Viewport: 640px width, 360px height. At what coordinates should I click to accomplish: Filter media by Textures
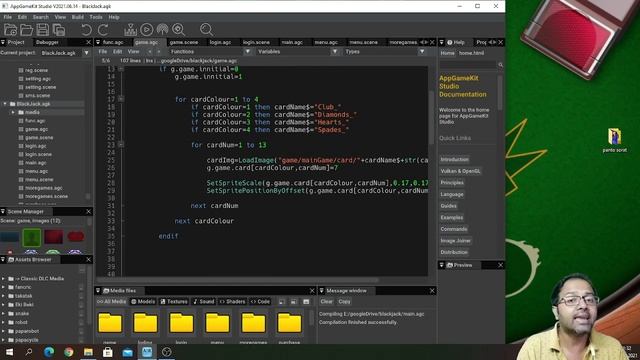coord(174,302)
